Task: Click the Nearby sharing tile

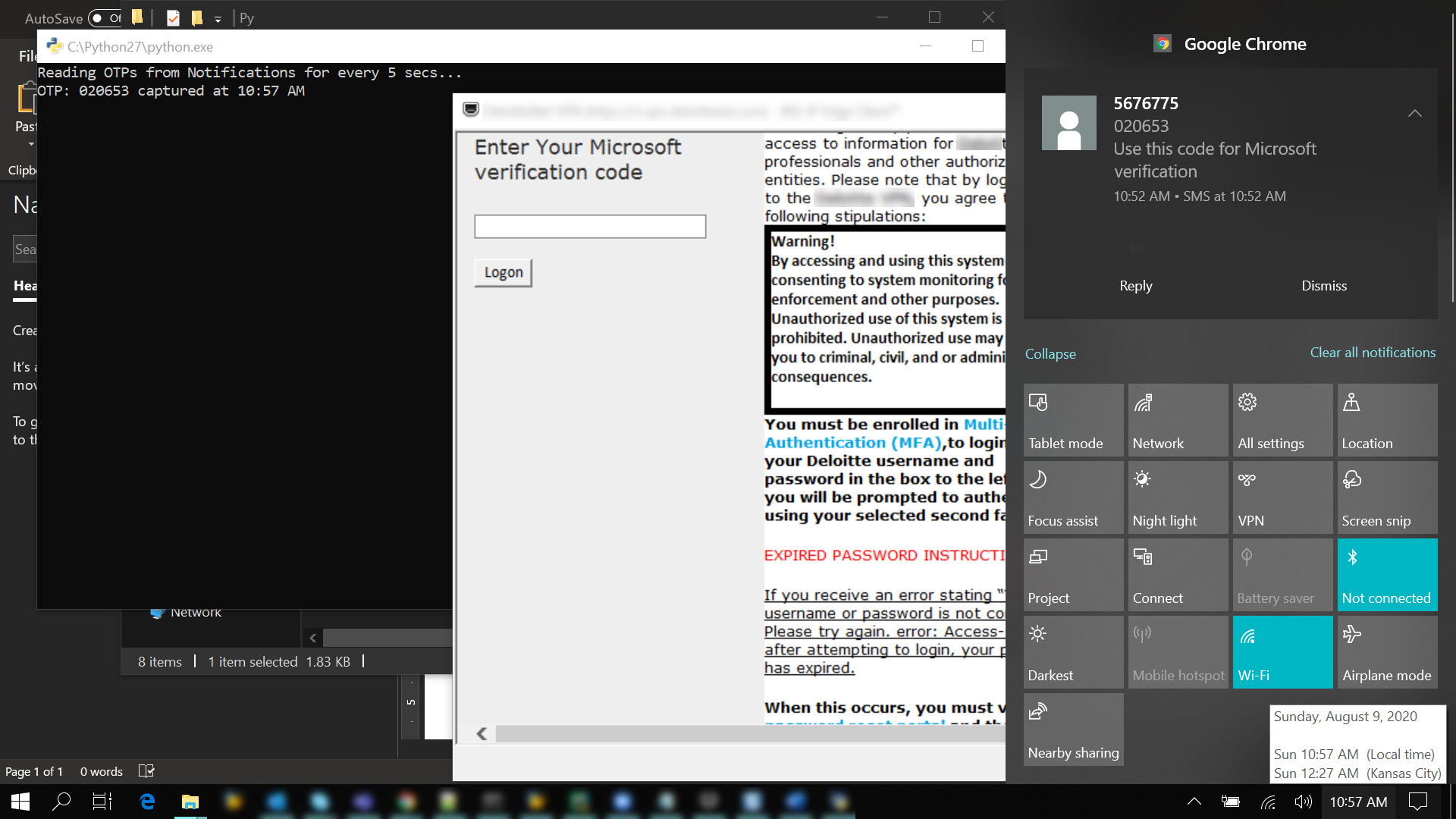Action: pos(1073,730)
